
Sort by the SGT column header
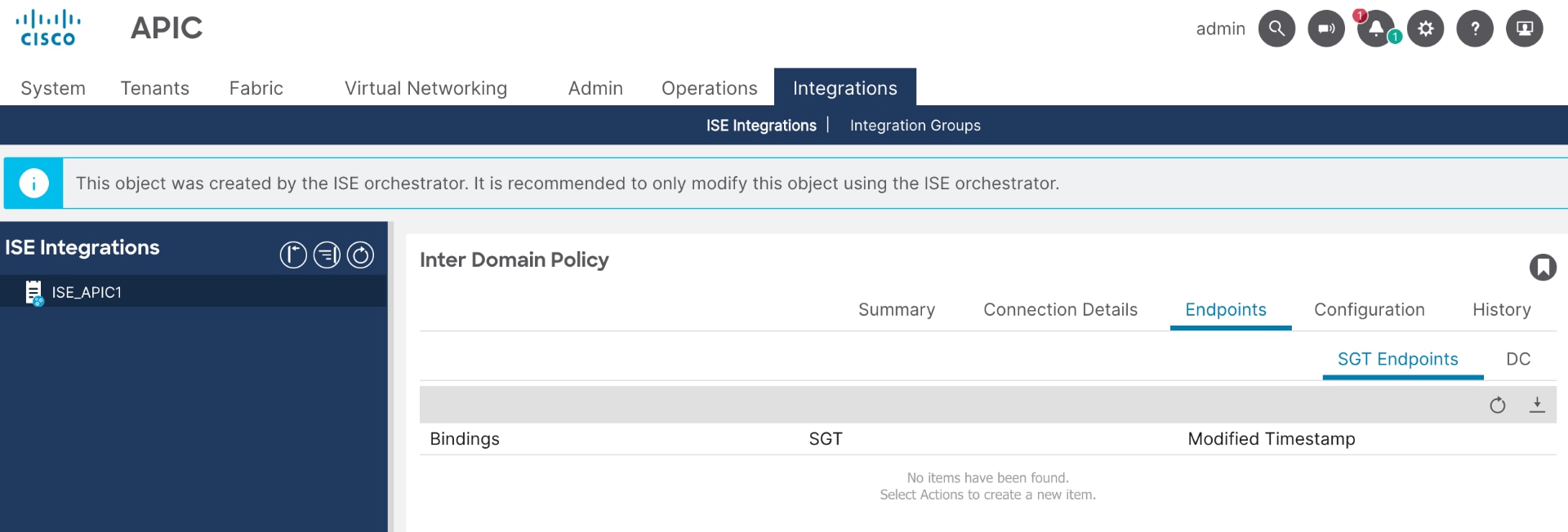coord(826,439)
